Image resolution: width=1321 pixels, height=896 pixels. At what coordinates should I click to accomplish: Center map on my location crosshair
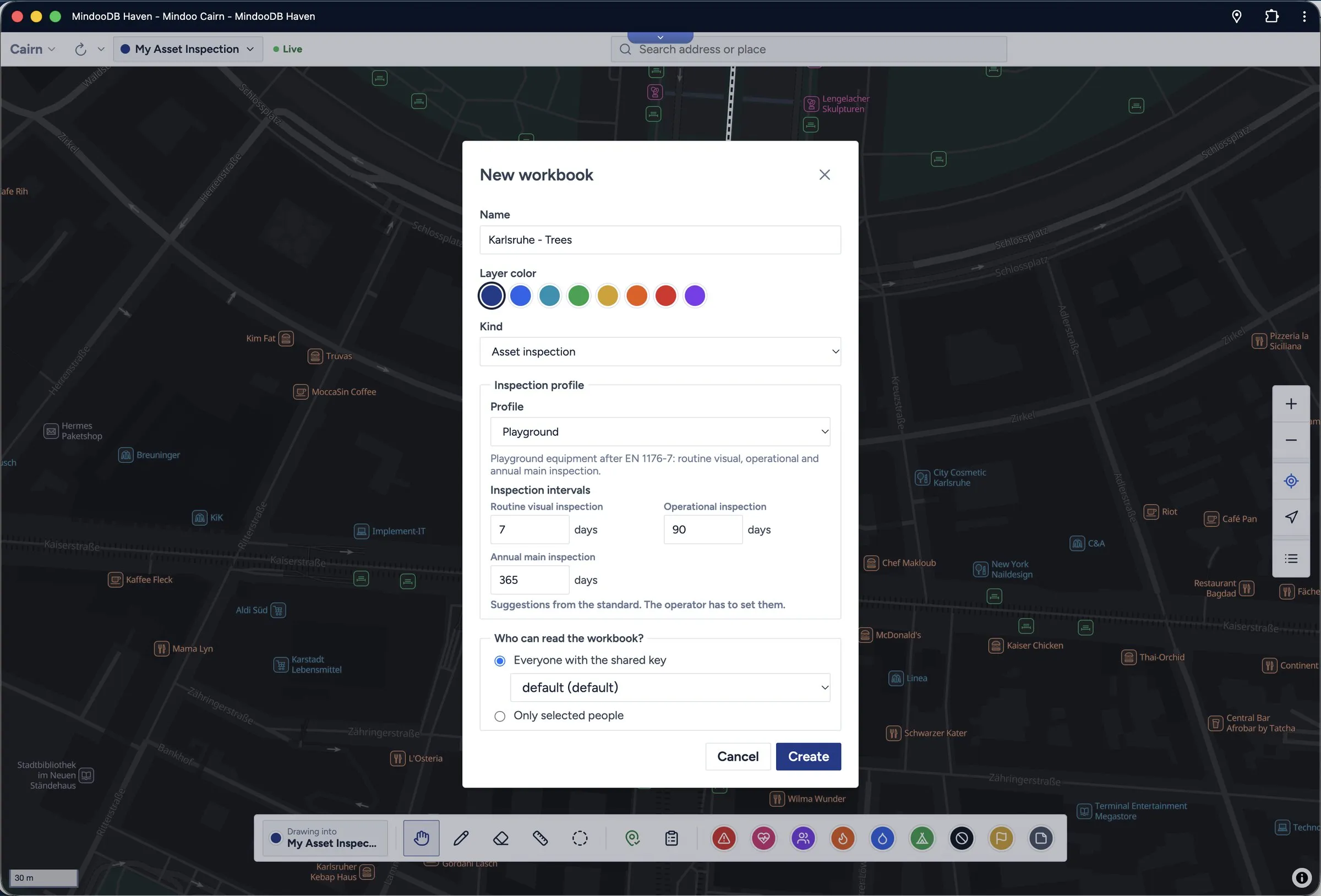coord(1291,481)
